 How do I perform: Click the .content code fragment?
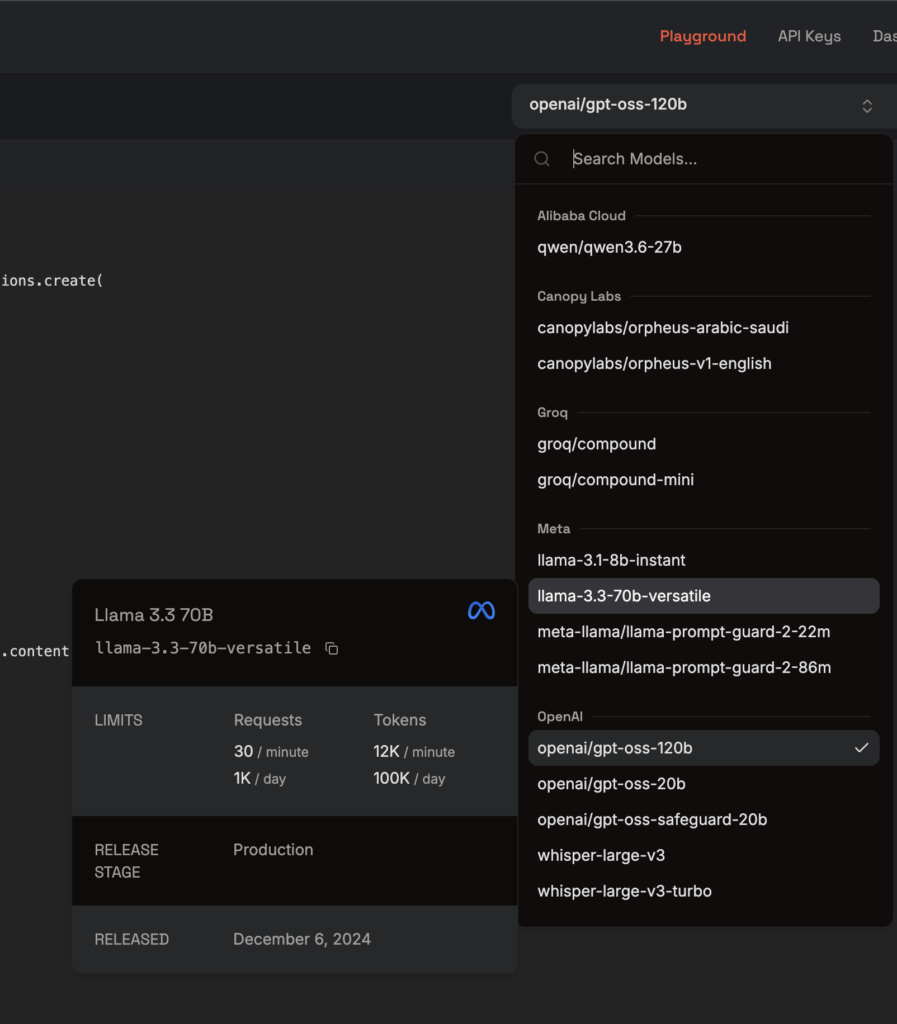(x=35, y=651)
